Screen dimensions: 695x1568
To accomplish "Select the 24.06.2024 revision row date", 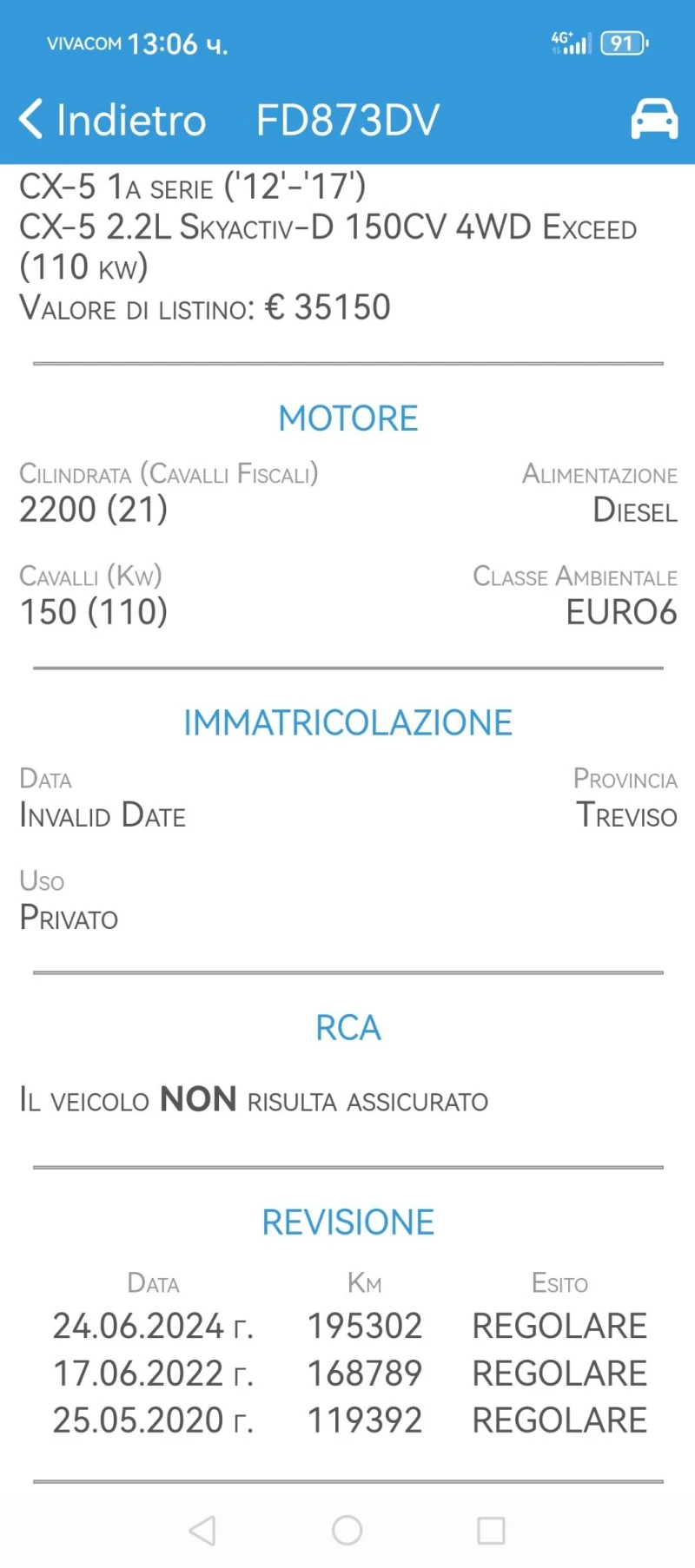I will pyautogui.click(x=152, y=1326).
